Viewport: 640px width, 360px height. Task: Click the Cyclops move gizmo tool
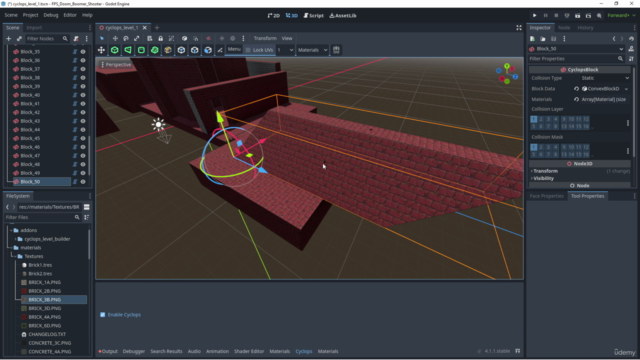101,50
